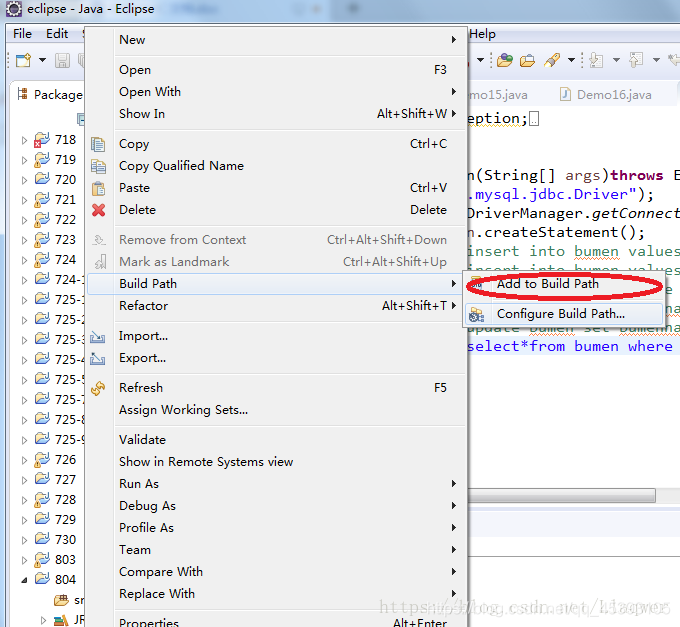680x627 pixels.
Task: Click the JRE library icon under 804
Action: tap(61, 620)
